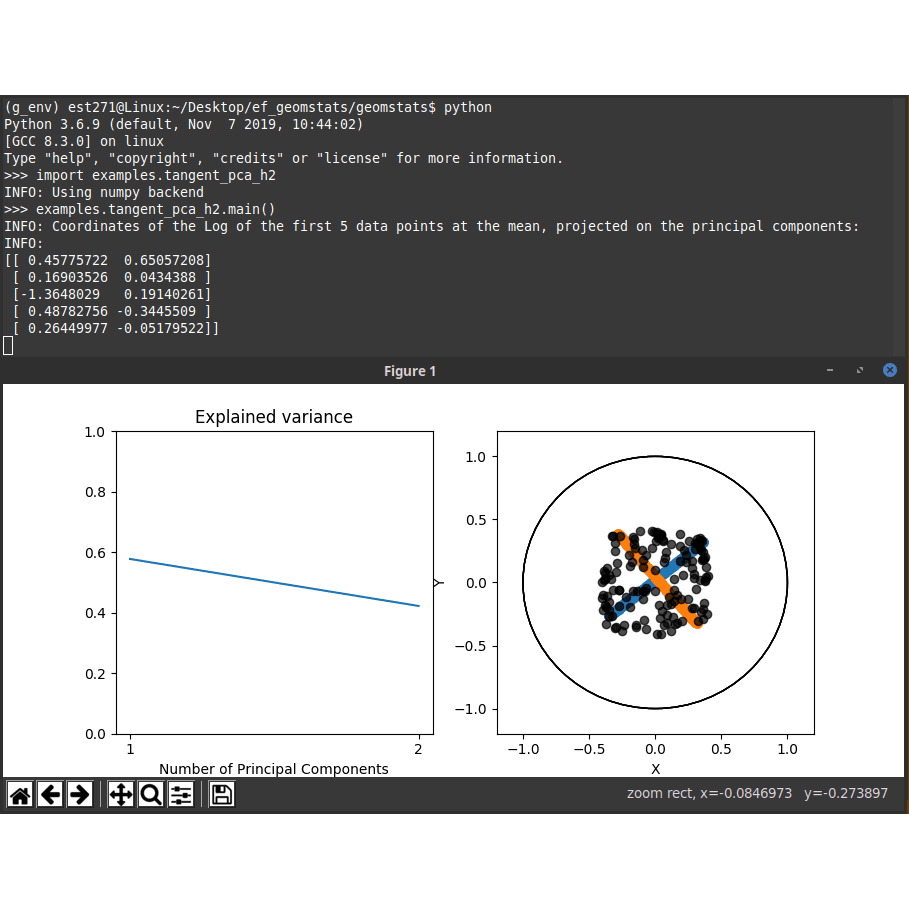The image size is (909, 909).
Task: Click the X axis label below the disk plot
Action: pos(655,769)
